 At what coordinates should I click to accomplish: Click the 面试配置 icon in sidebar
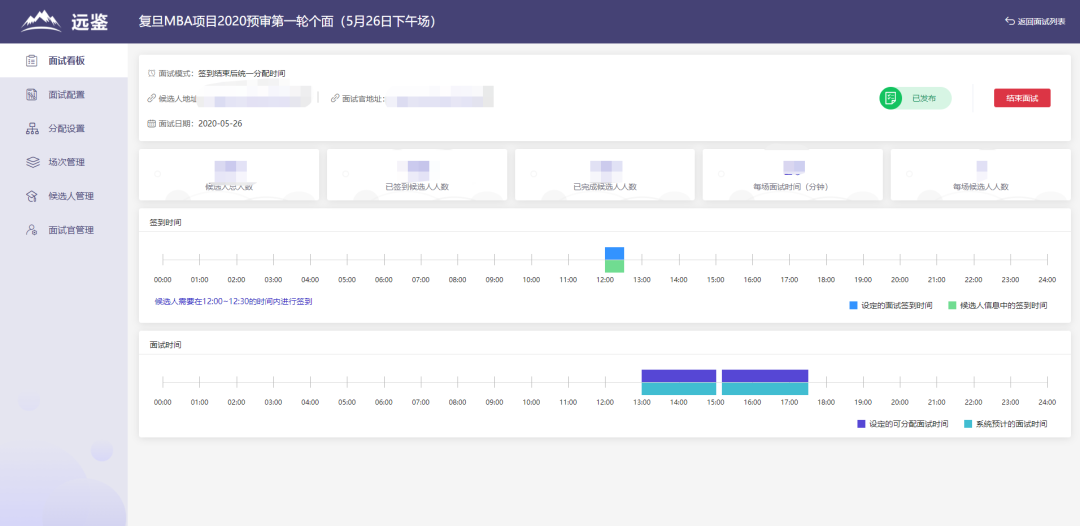32,94
